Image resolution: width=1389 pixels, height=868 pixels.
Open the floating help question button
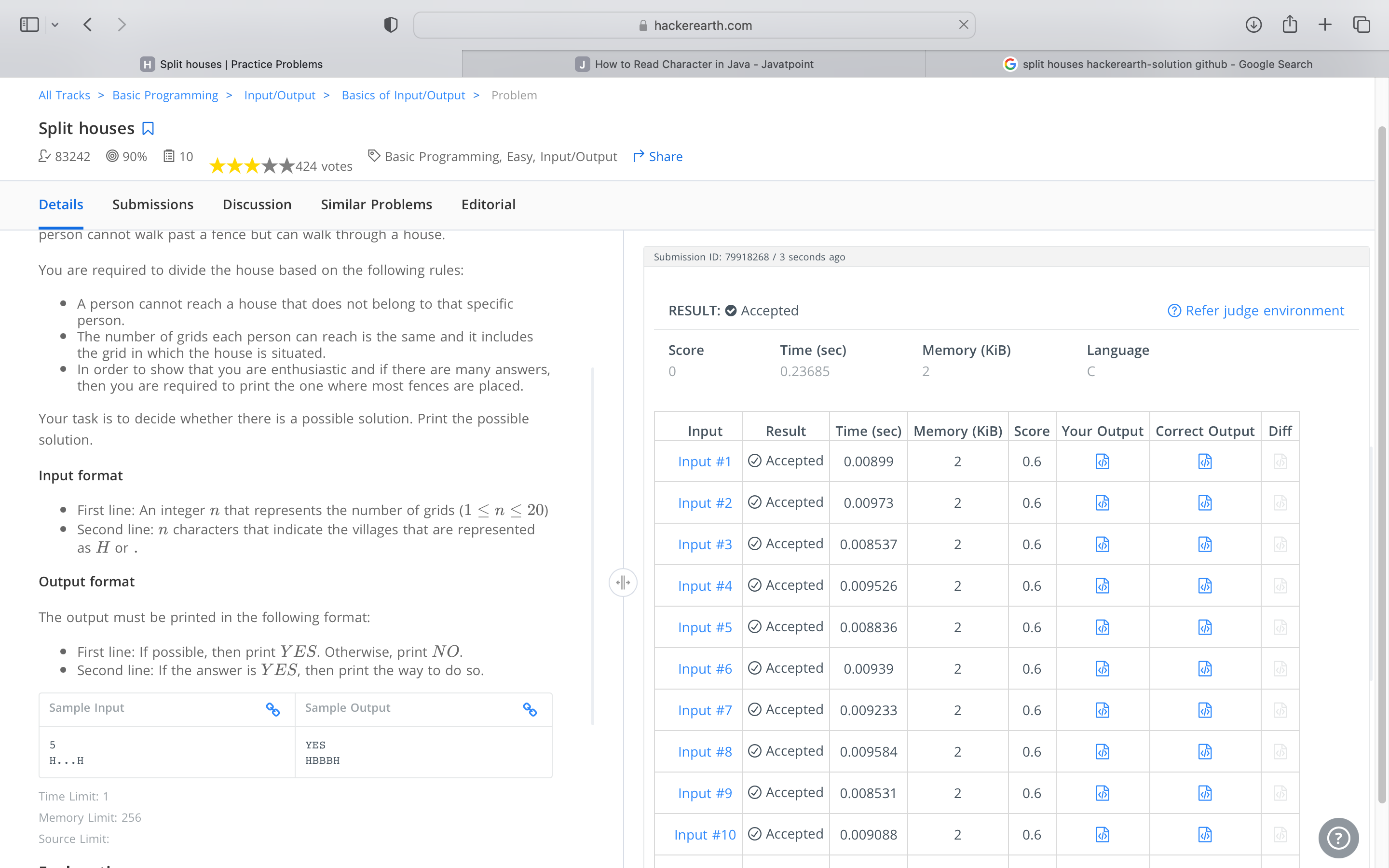pyautogui.click(x=1338, y=838)
